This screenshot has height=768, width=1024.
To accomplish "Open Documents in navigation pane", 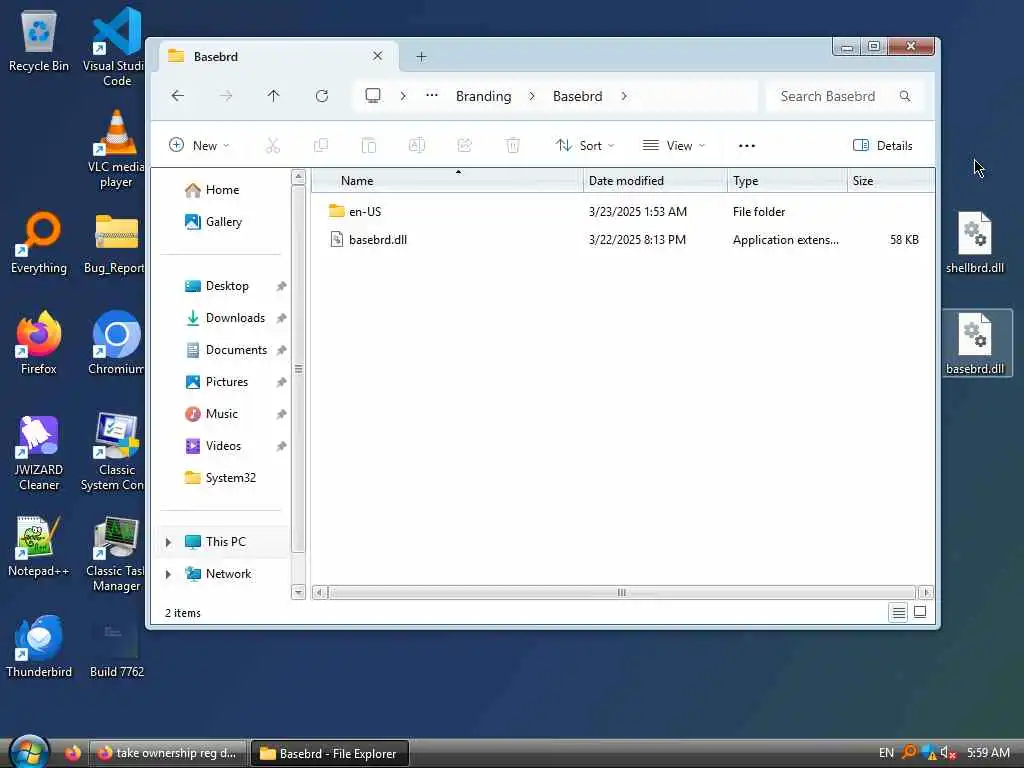I will click(236, 350).
